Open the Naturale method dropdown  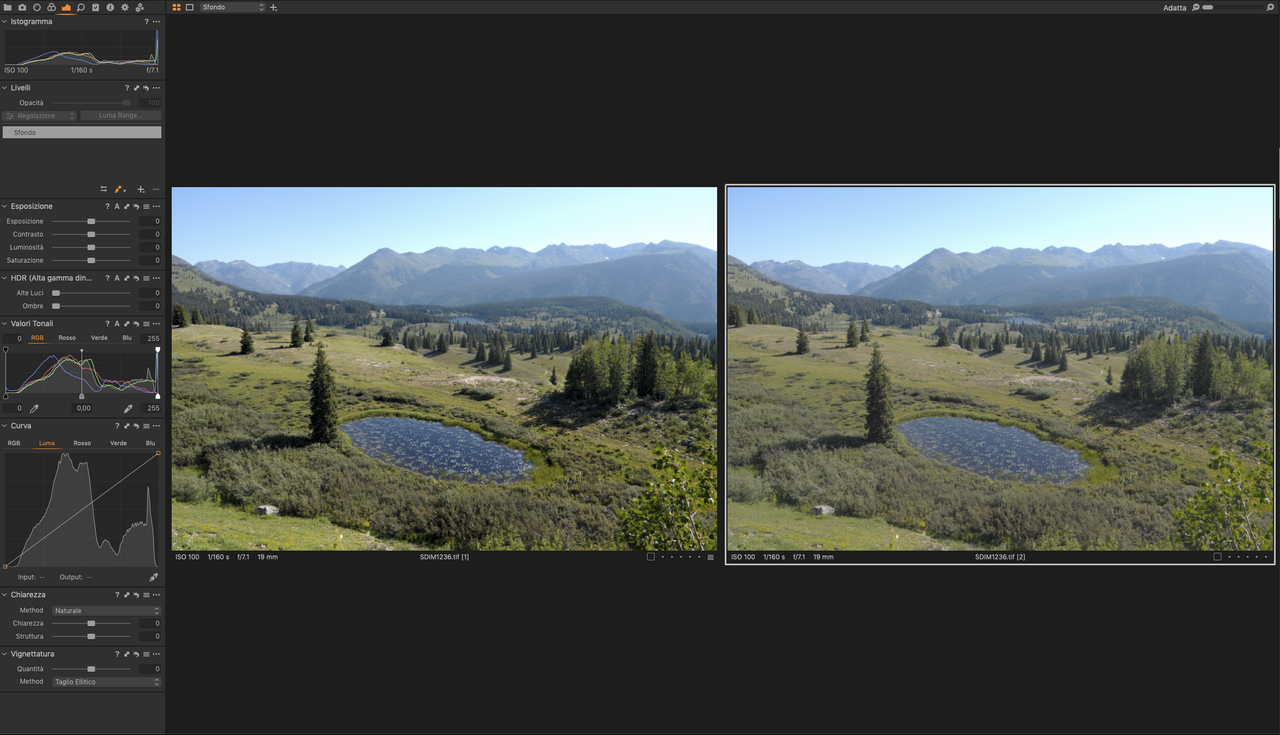[106, 610]
